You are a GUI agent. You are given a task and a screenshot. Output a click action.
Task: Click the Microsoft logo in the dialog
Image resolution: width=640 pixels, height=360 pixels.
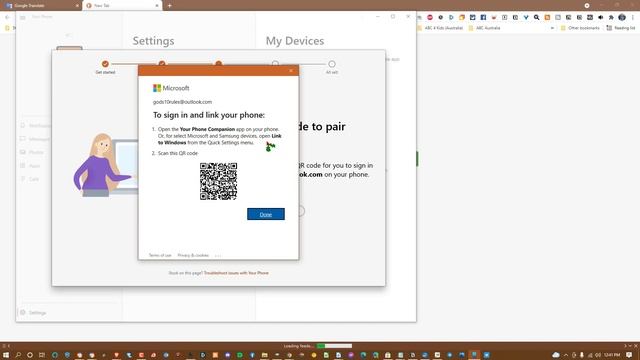point(171,88)
